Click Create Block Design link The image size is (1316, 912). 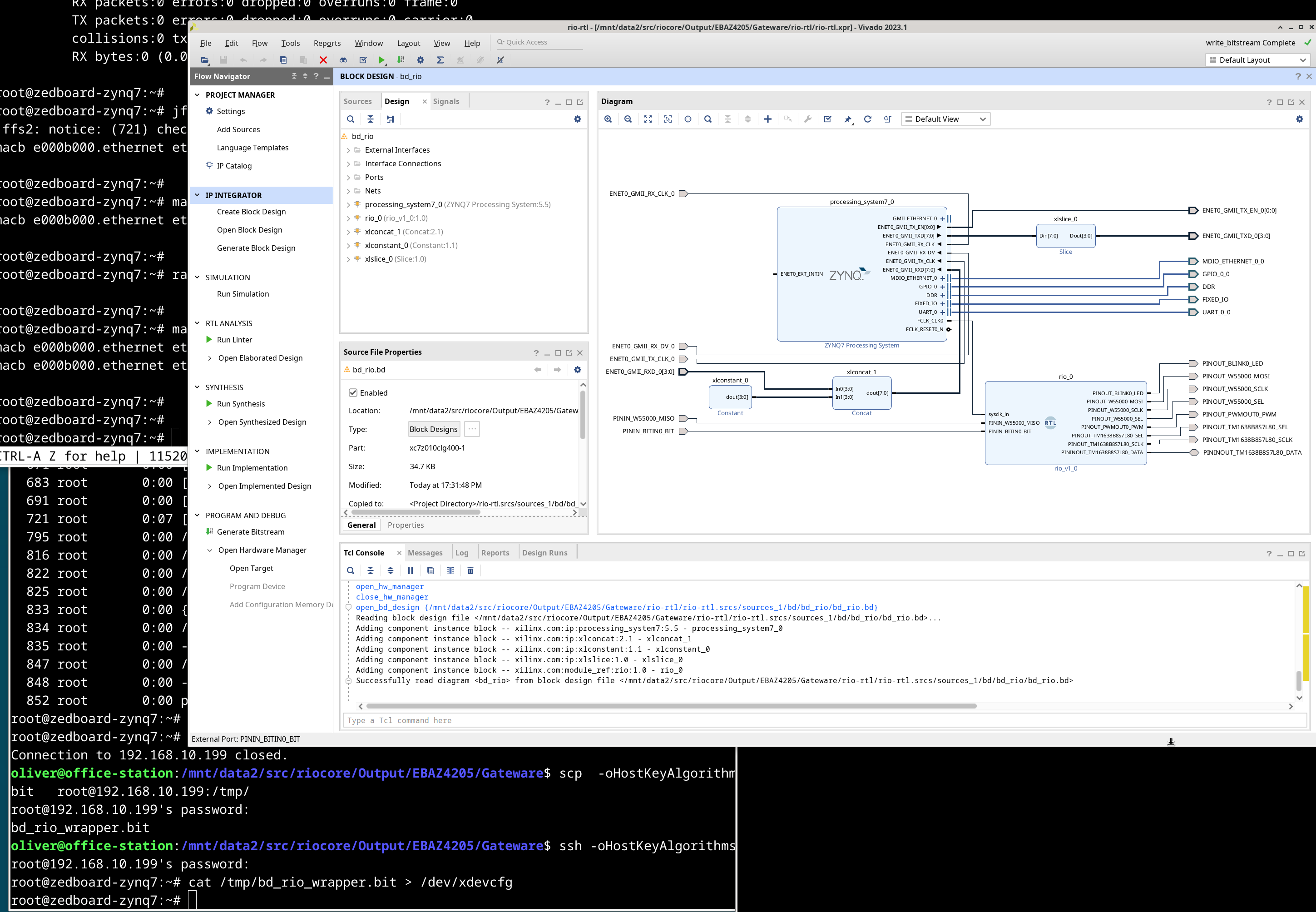(251, 212)
